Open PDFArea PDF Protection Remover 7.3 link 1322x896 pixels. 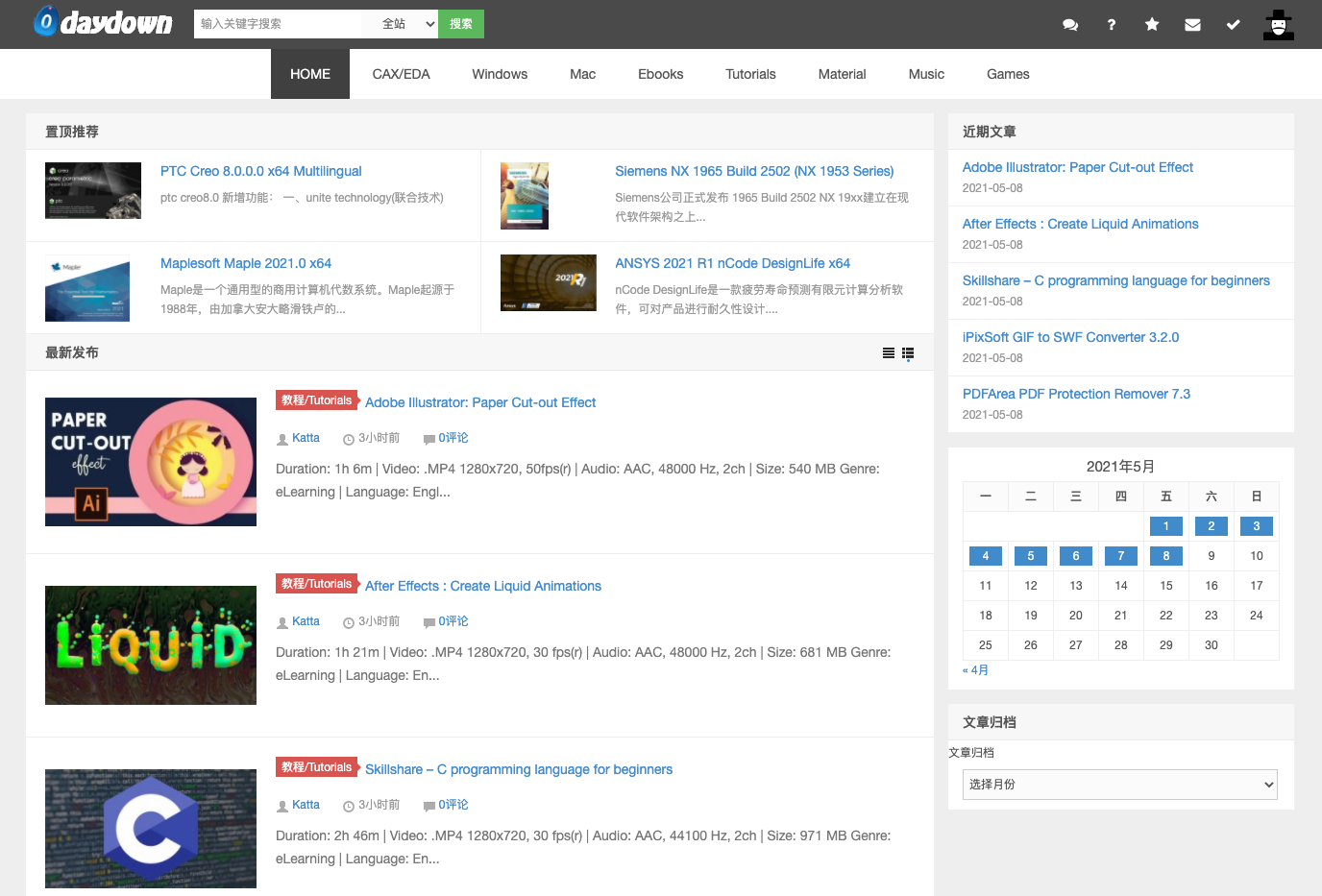coord(1076,394)
